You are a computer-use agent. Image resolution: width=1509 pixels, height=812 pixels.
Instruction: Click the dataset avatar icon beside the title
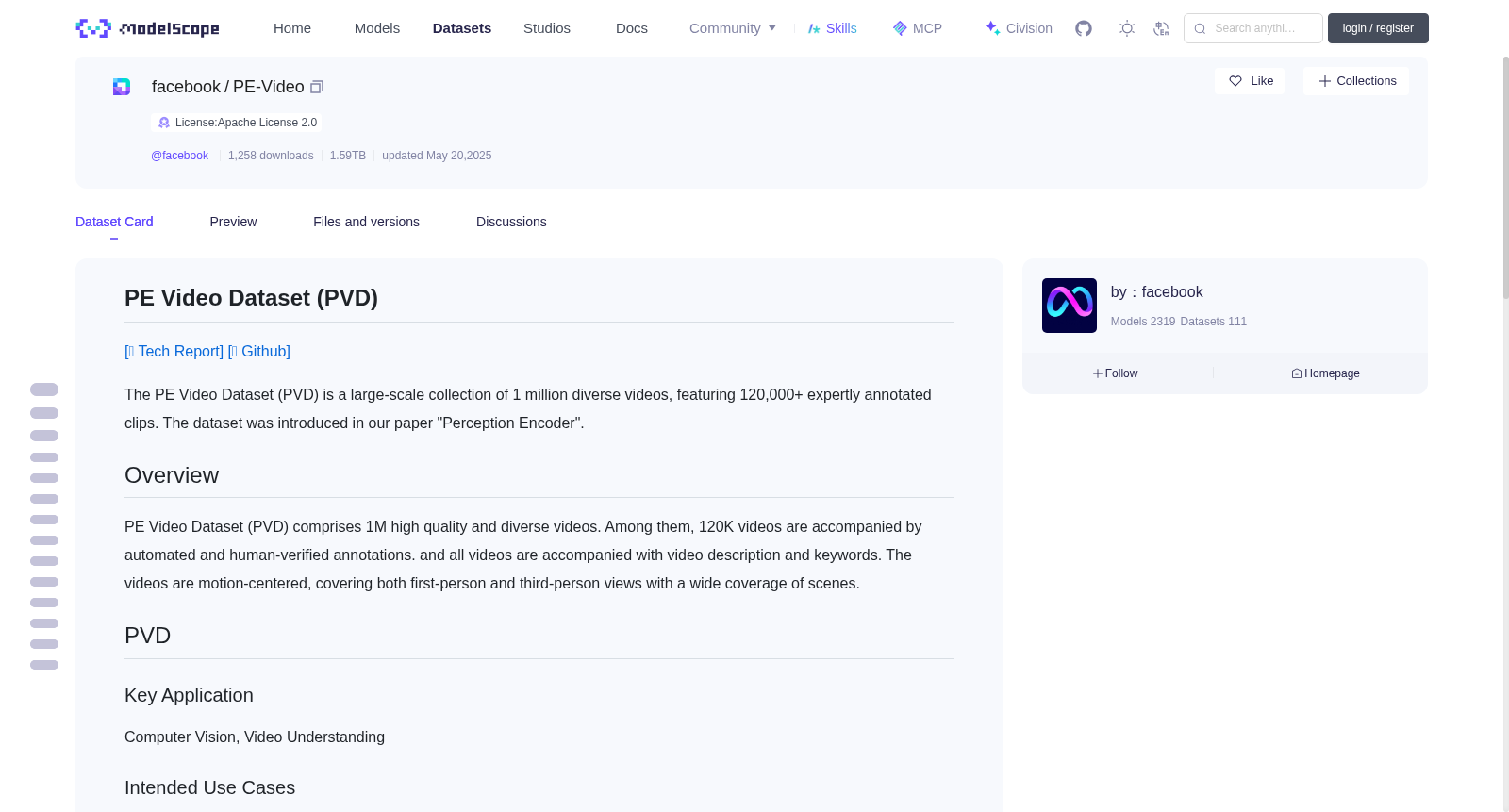(122, 87)
